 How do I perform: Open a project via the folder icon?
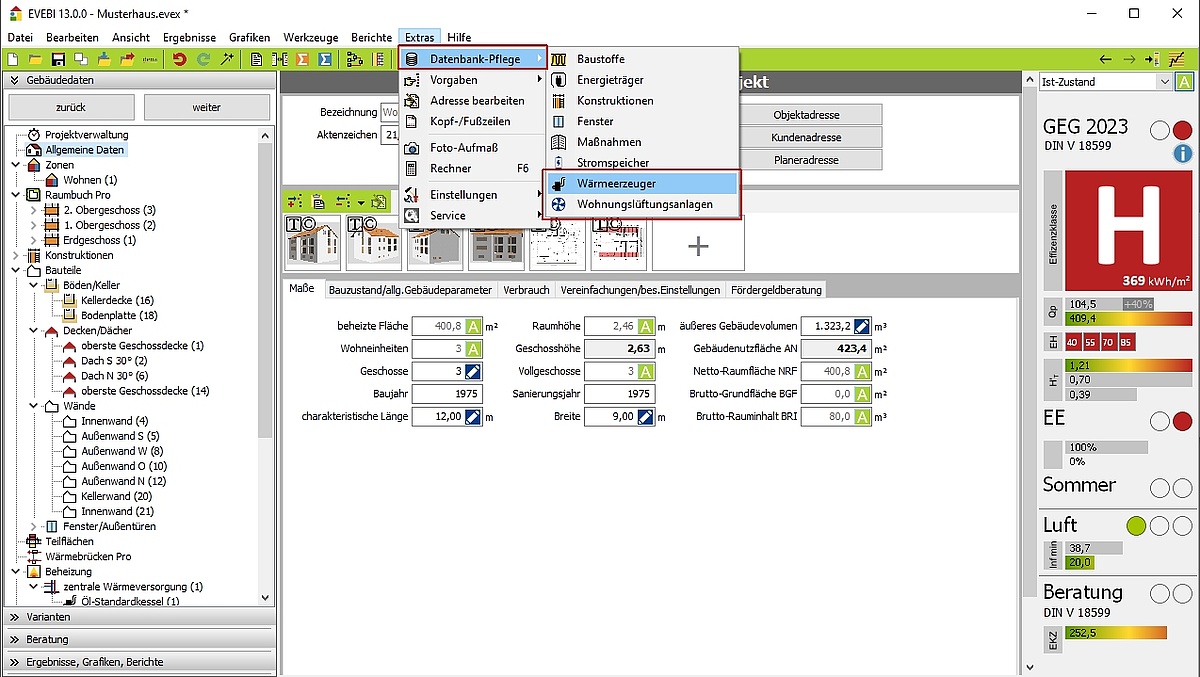tap(35, 59)
